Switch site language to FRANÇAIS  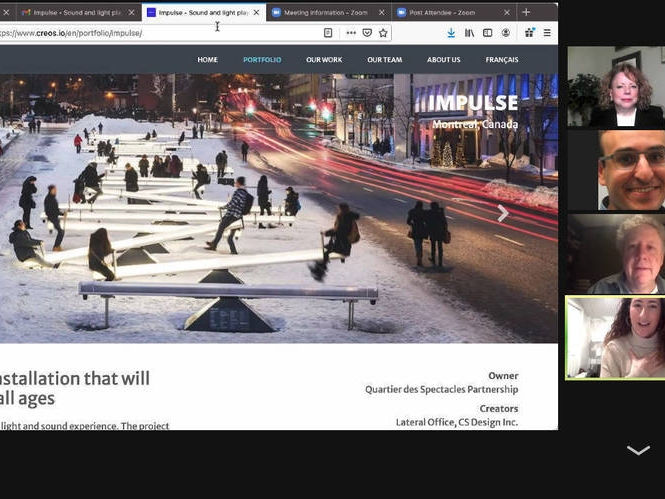click(x=502, y=60)
